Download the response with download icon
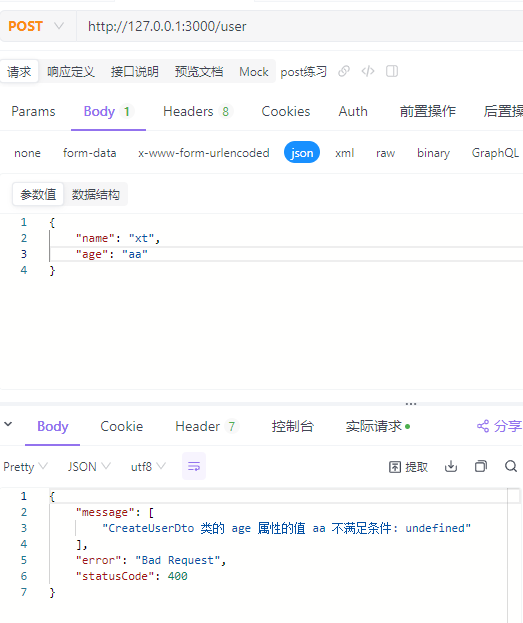Image resolution: width=523 pixels, height=623 pixels. [451, 466]
